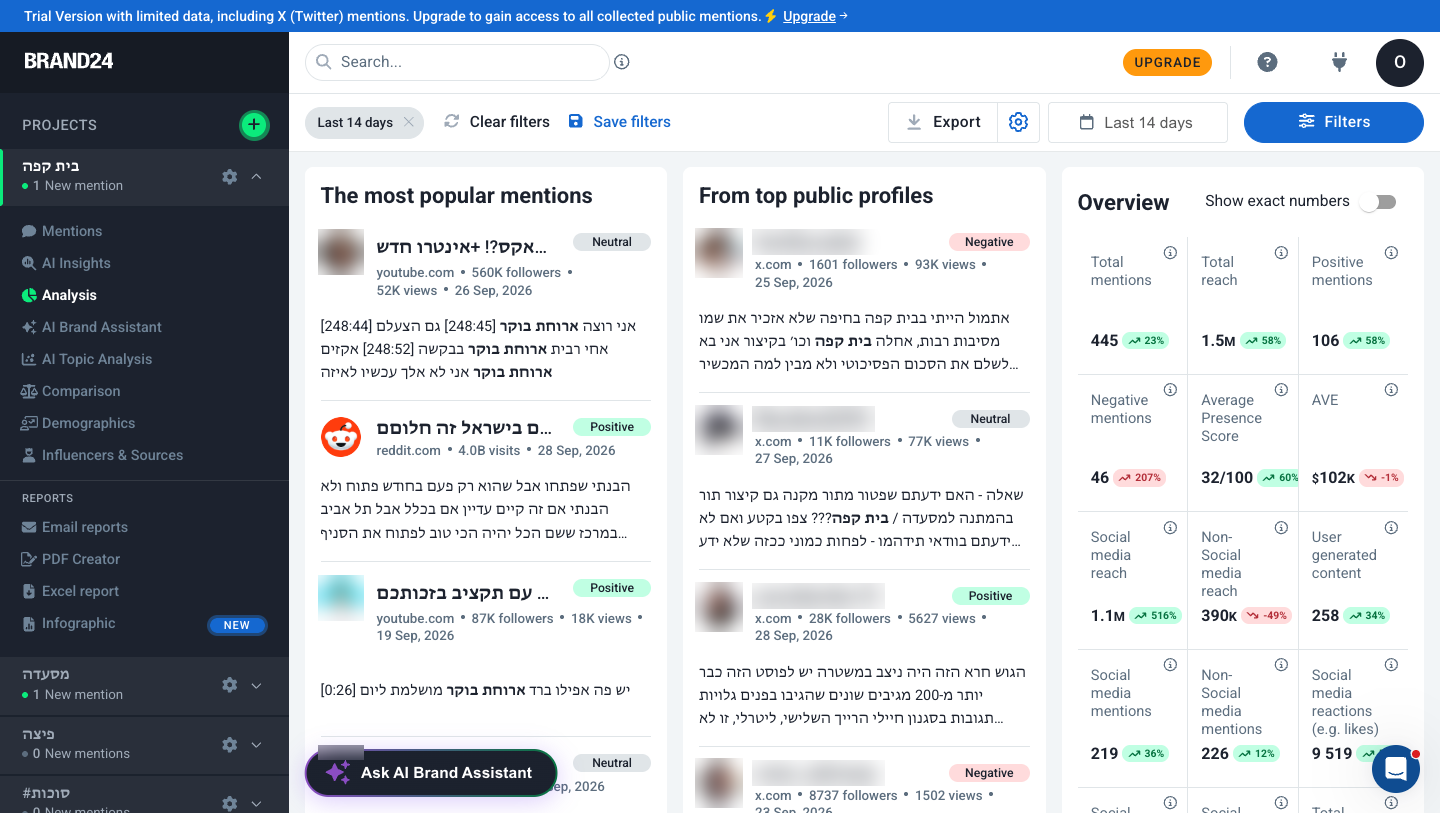Image resolution: width=1440 pixels, height=813 pixels.
Task: Click the youtube.com source with 560K followers
Action: [415, 272]
